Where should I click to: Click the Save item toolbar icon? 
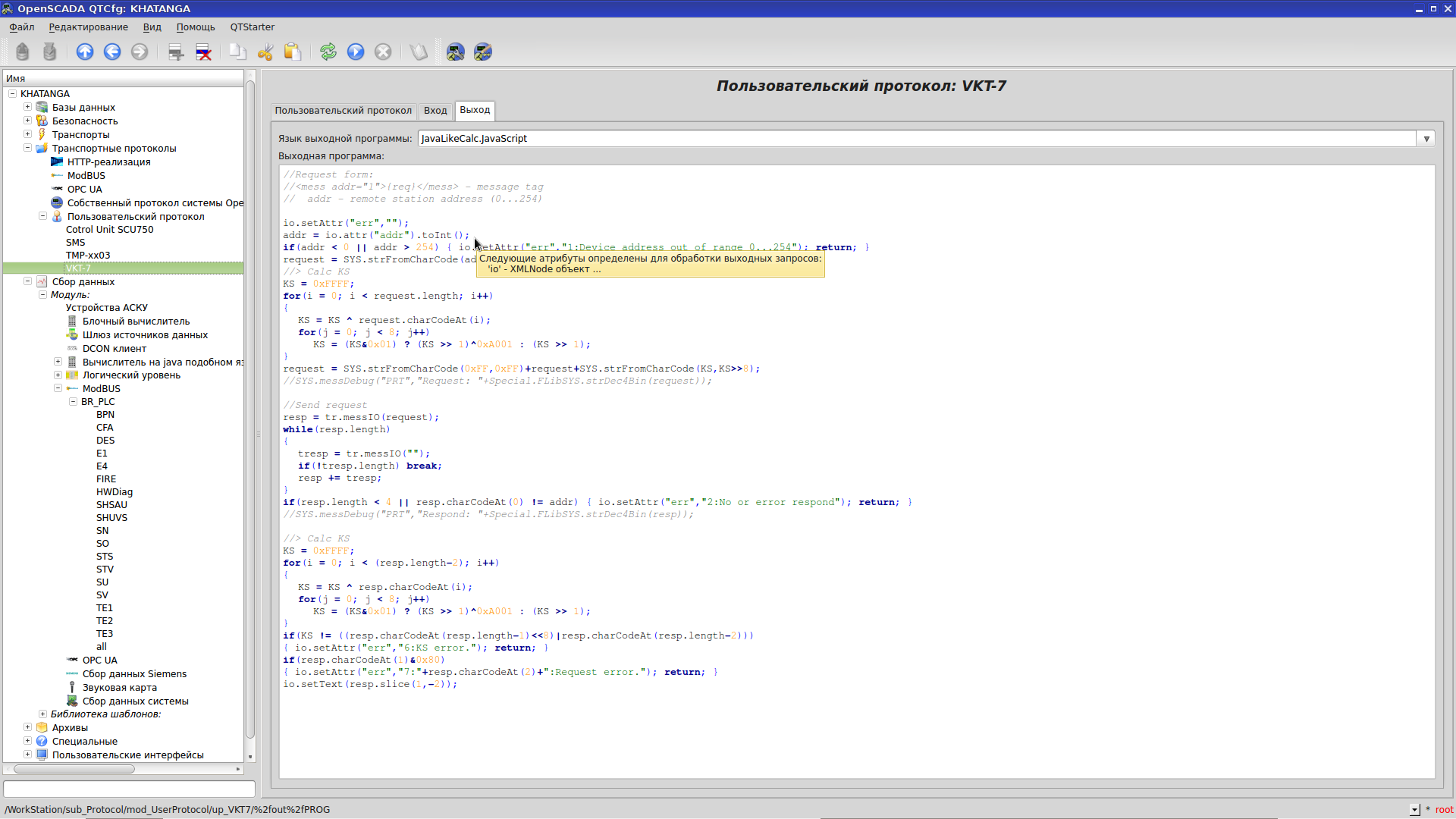tap(49, 52)
